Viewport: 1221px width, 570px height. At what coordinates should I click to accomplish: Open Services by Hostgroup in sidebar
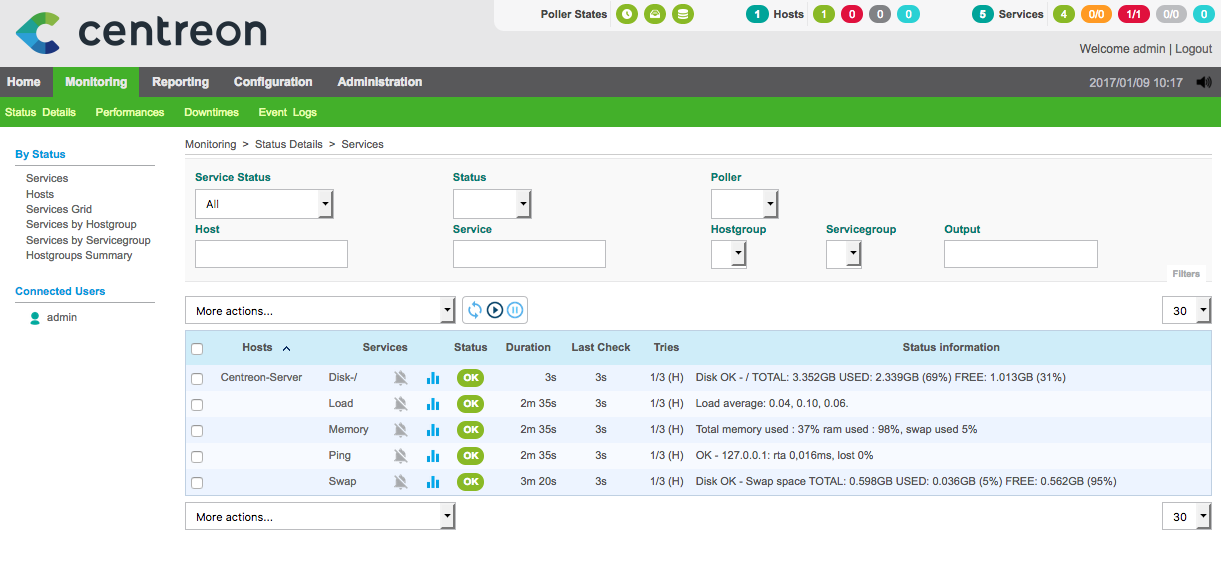coord(81,225)
